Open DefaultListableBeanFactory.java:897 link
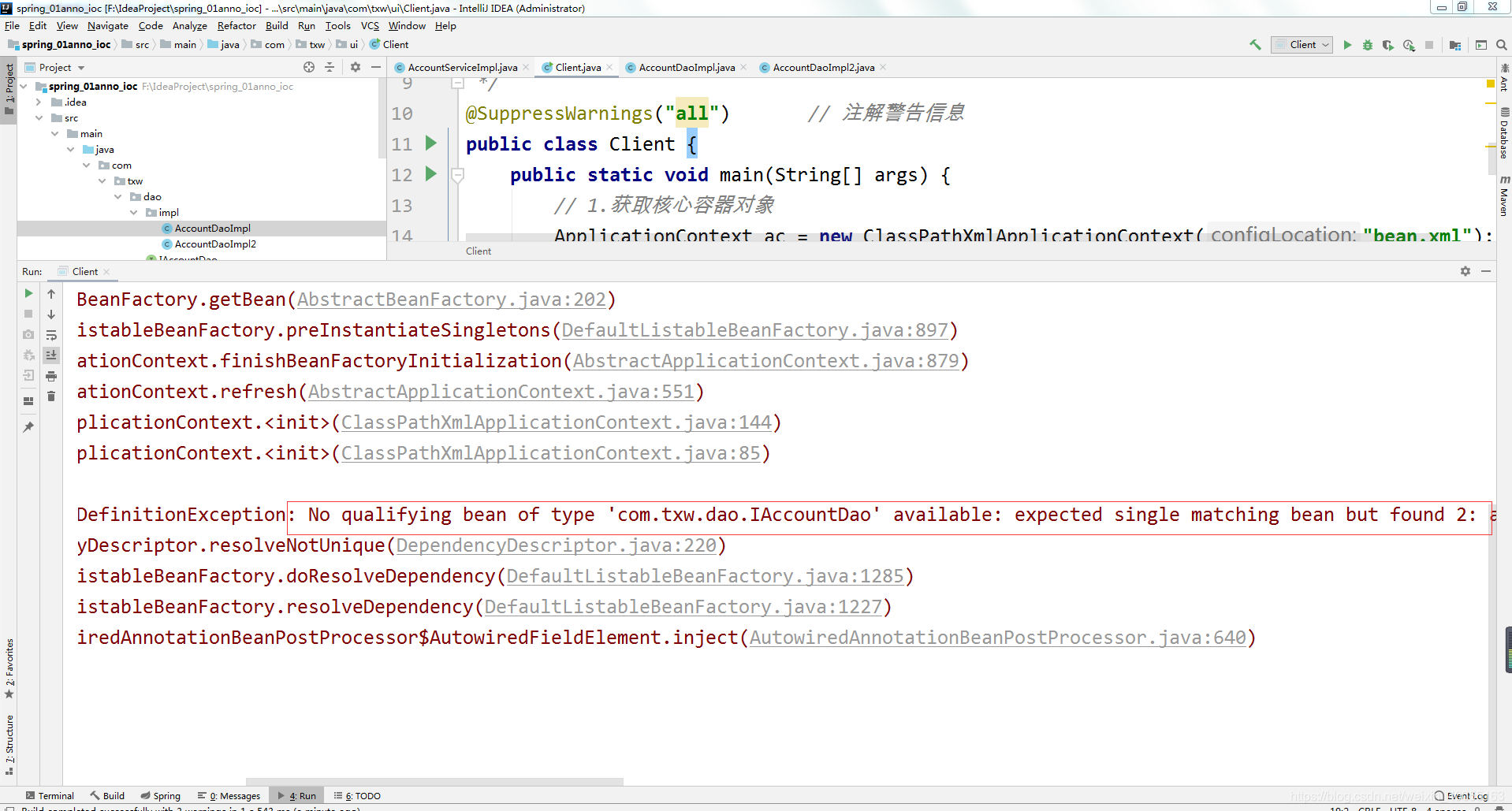The image size is (1512, 811). (755, 330)
